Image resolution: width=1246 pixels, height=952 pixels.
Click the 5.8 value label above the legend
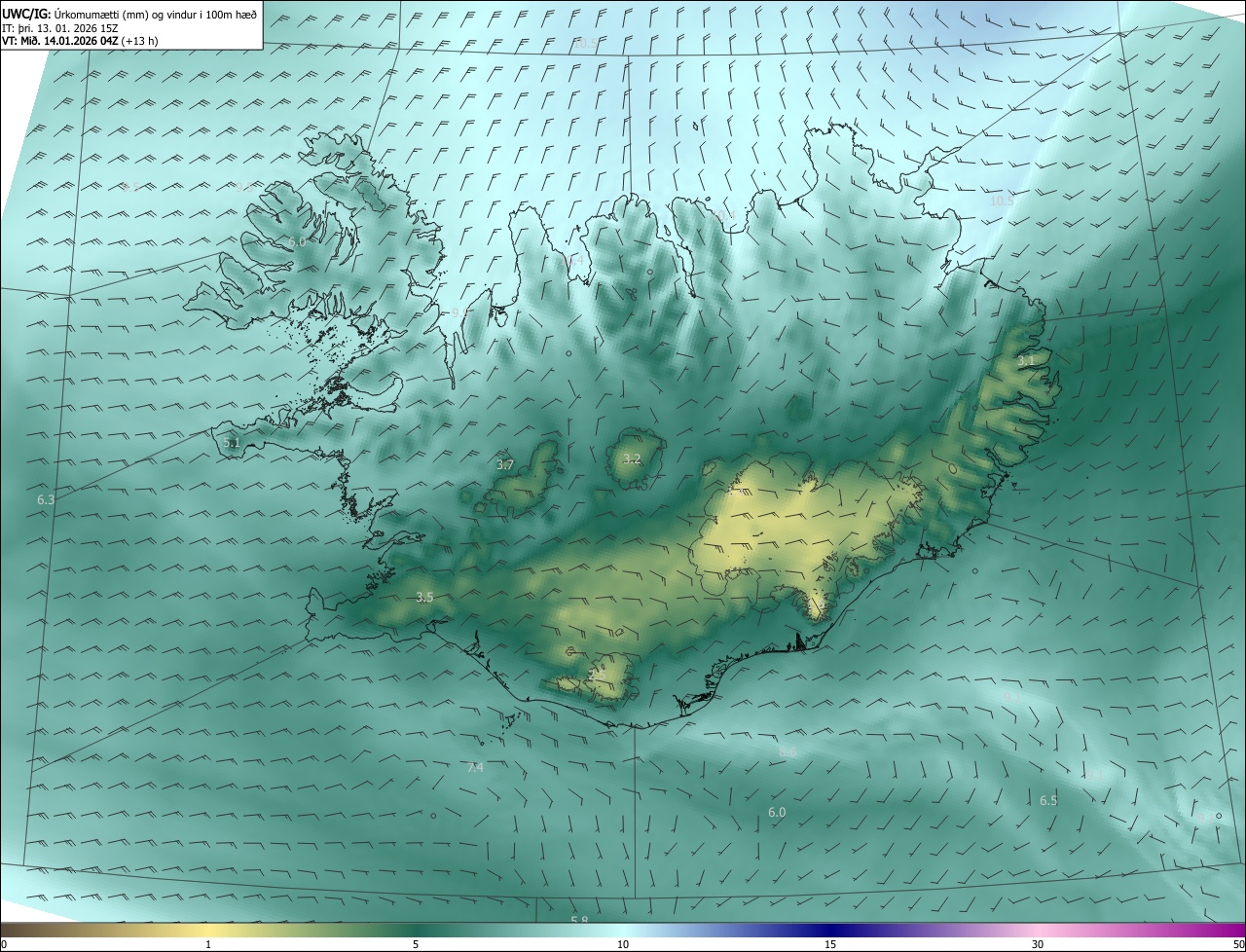579,920
